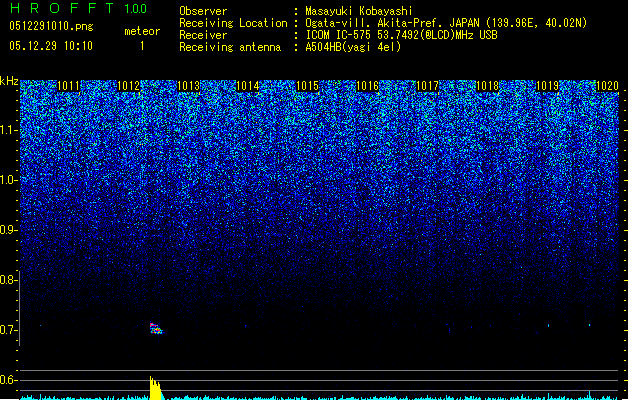
Task: Click the 0.7 frequency axis label
Action: [x=8, y=330]
